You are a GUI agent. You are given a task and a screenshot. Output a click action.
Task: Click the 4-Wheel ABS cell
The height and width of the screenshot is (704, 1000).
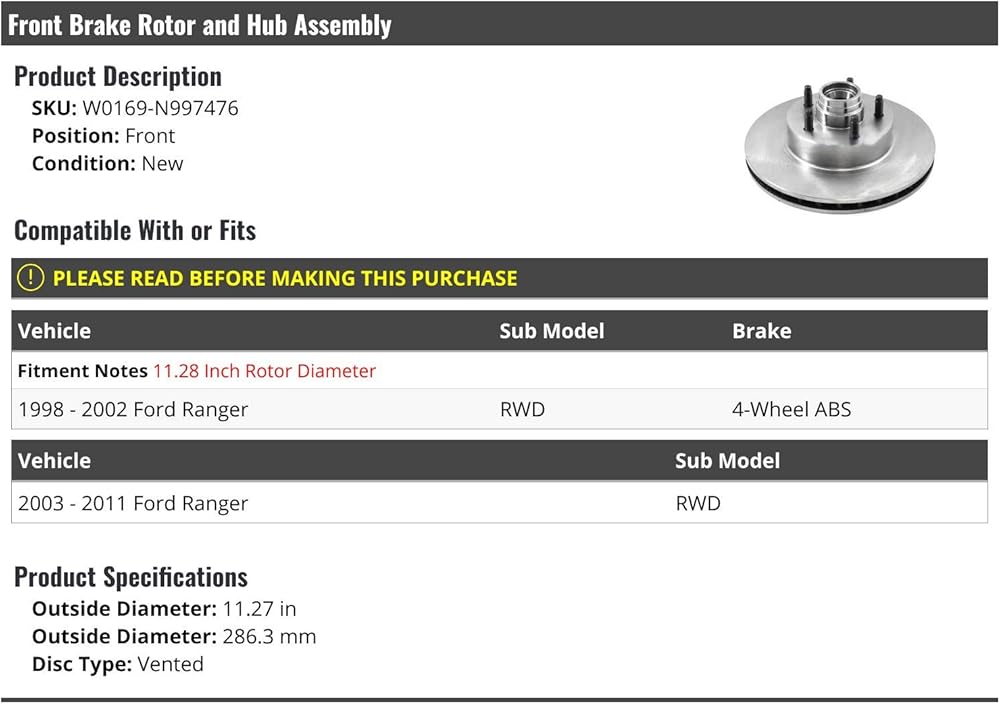[791, 409]
